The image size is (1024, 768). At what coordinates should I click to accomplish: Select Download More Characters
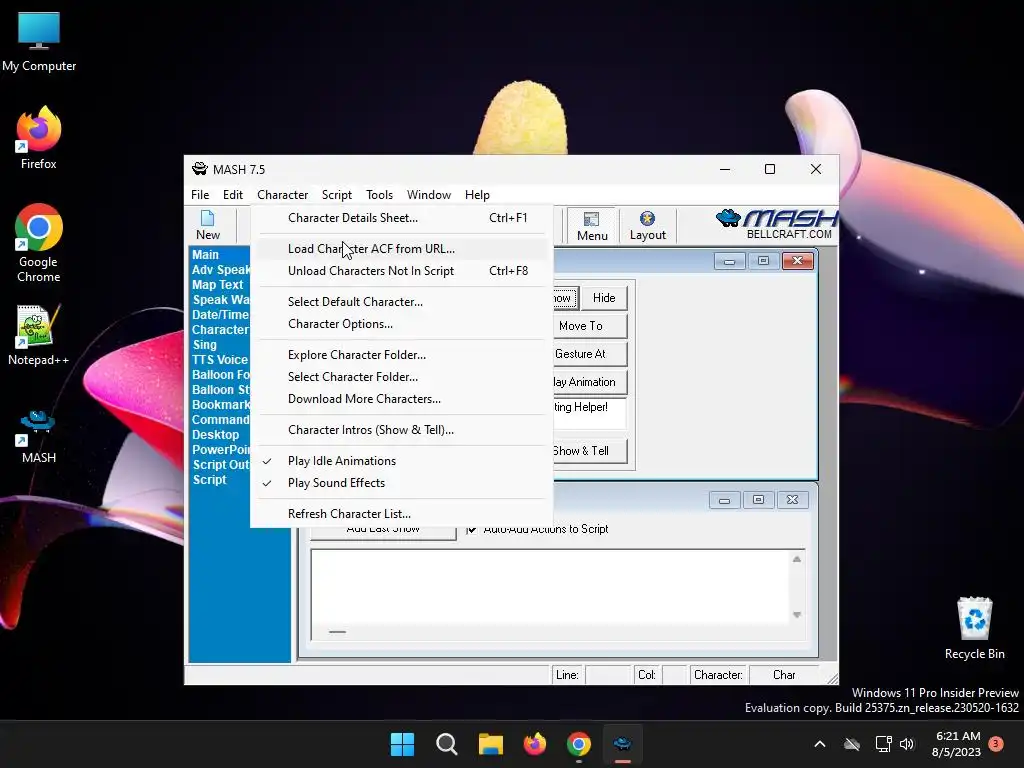(x=401, y=399)
